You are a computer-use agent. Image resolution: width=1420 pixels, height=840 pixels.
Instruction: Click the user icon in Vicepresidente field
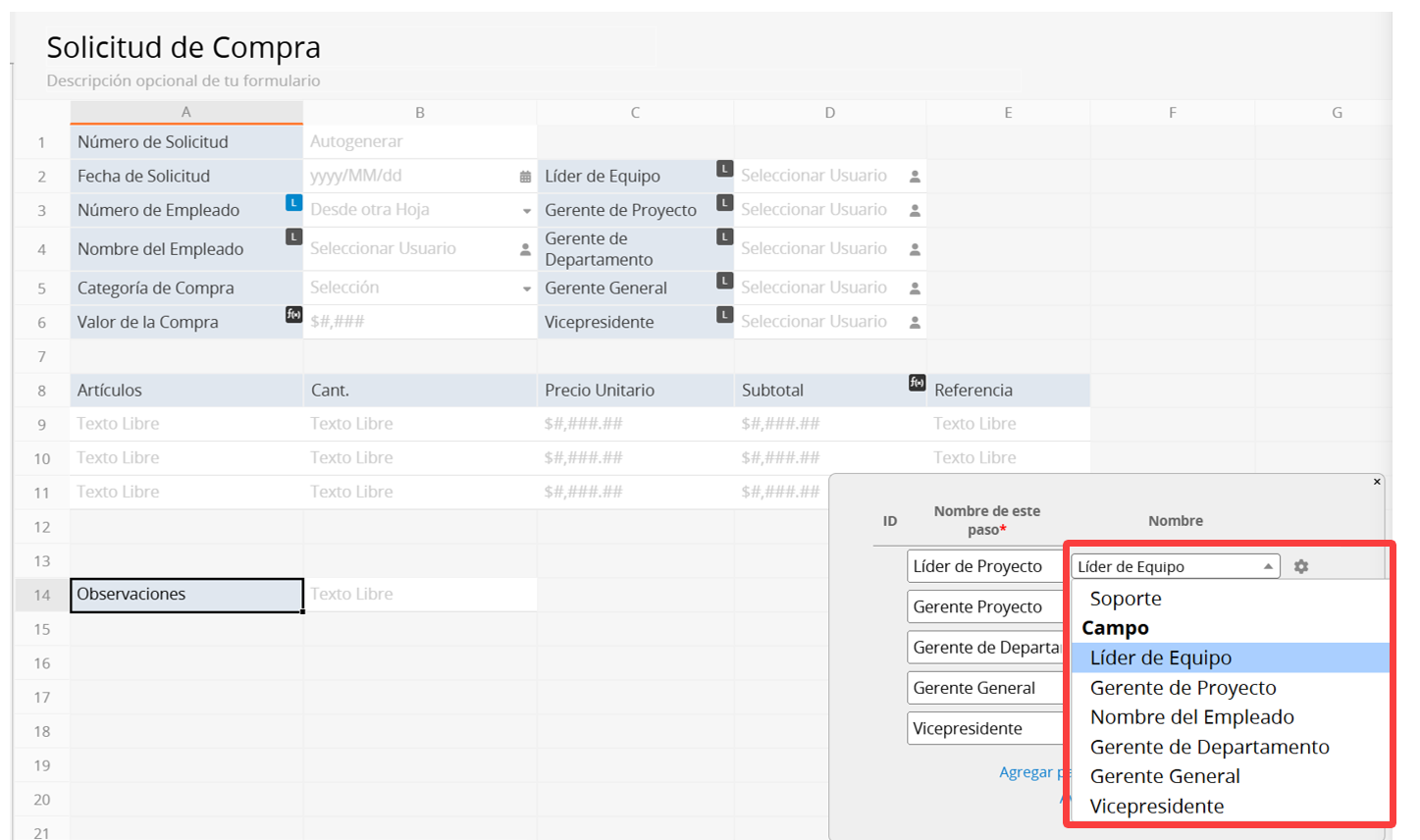[x=915, y=322]
